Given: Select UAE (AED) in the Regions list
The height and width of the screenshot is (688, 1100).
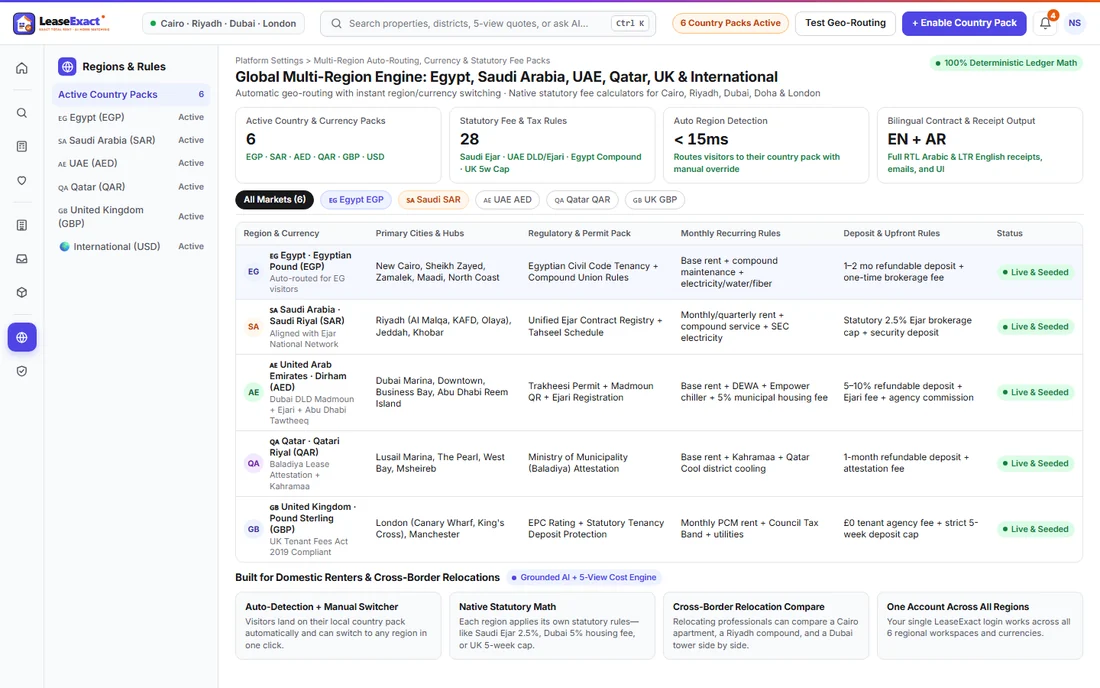Looking at the screenshot, I should [x=131, y=163].
